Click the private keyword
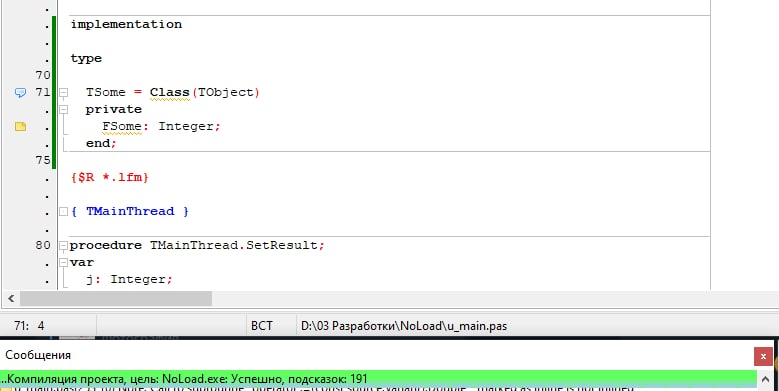The width and height of the screenshot is (779, 391). coord(114,109)
